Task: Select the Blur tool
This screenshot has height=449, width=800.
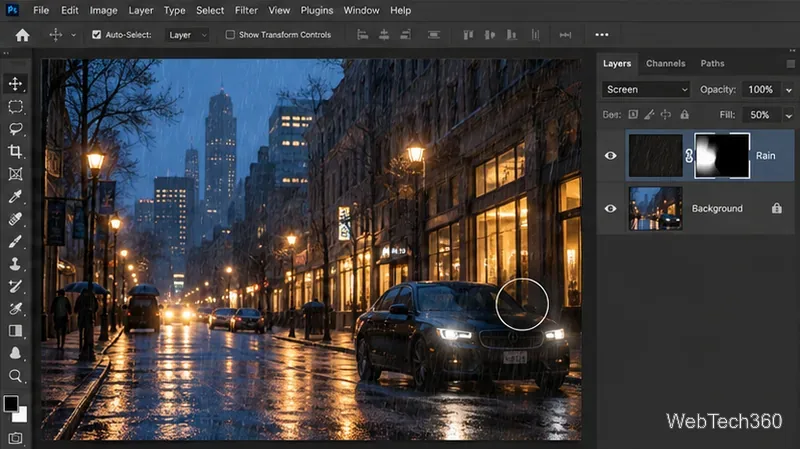Action: click(x=15, y=353)
